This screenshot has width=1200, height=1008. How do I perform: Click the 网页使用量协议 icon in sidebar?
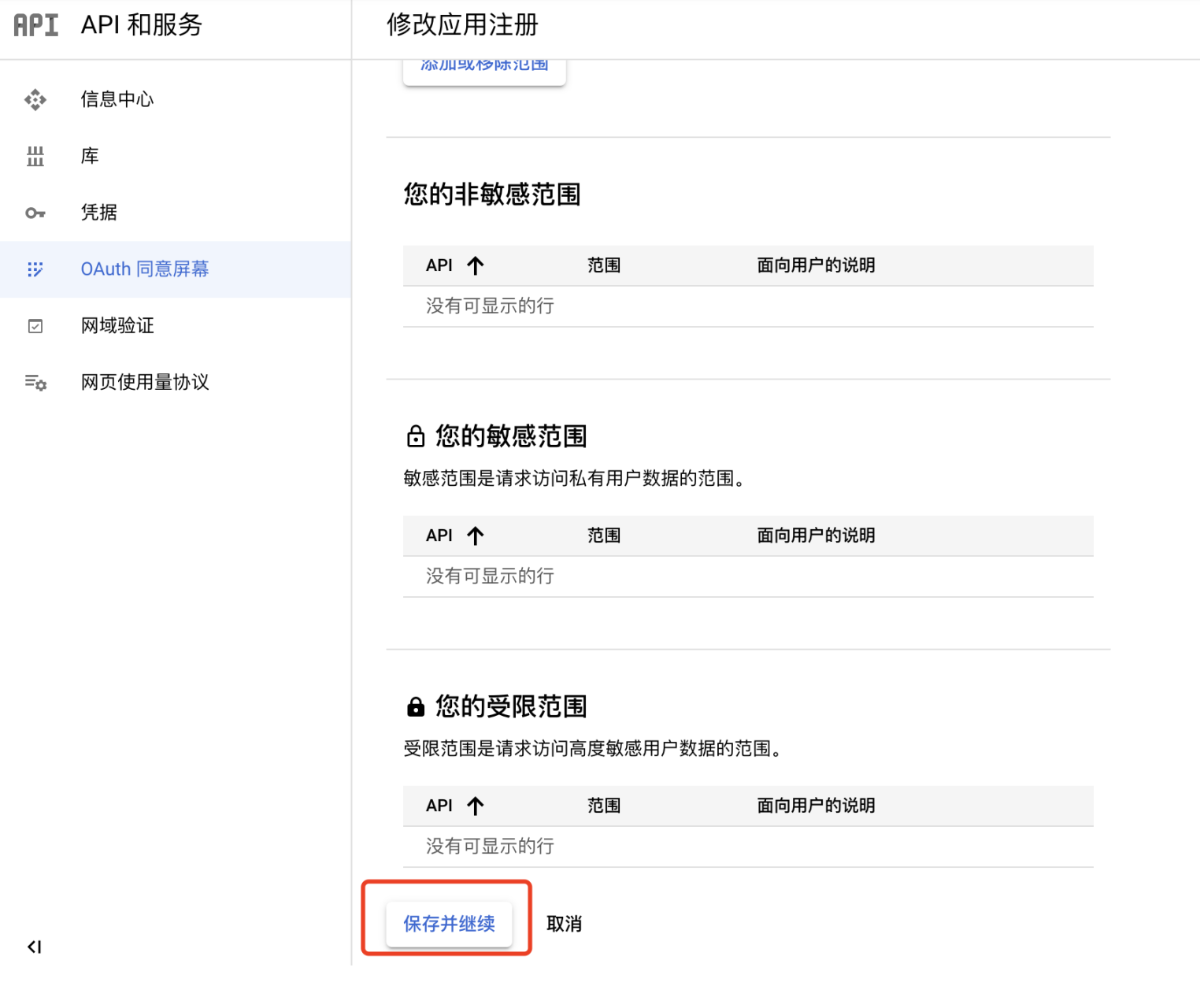tap(35, 383)
